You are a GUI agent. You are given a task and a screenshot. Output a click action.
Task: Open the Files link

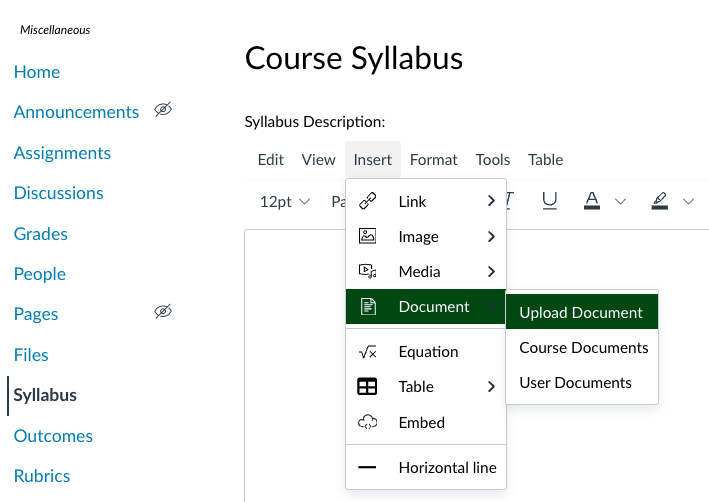coord(31,355)
